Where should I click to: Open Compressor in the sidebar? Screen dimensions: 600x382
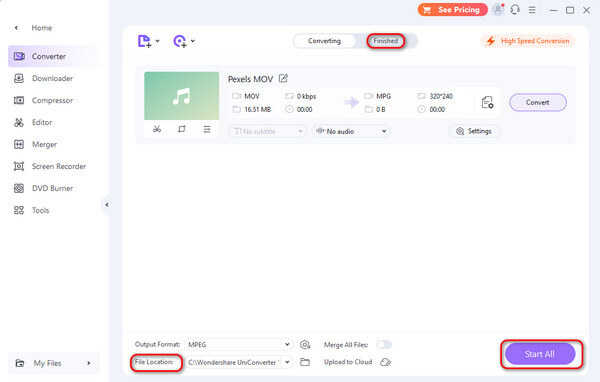point(52,100)
